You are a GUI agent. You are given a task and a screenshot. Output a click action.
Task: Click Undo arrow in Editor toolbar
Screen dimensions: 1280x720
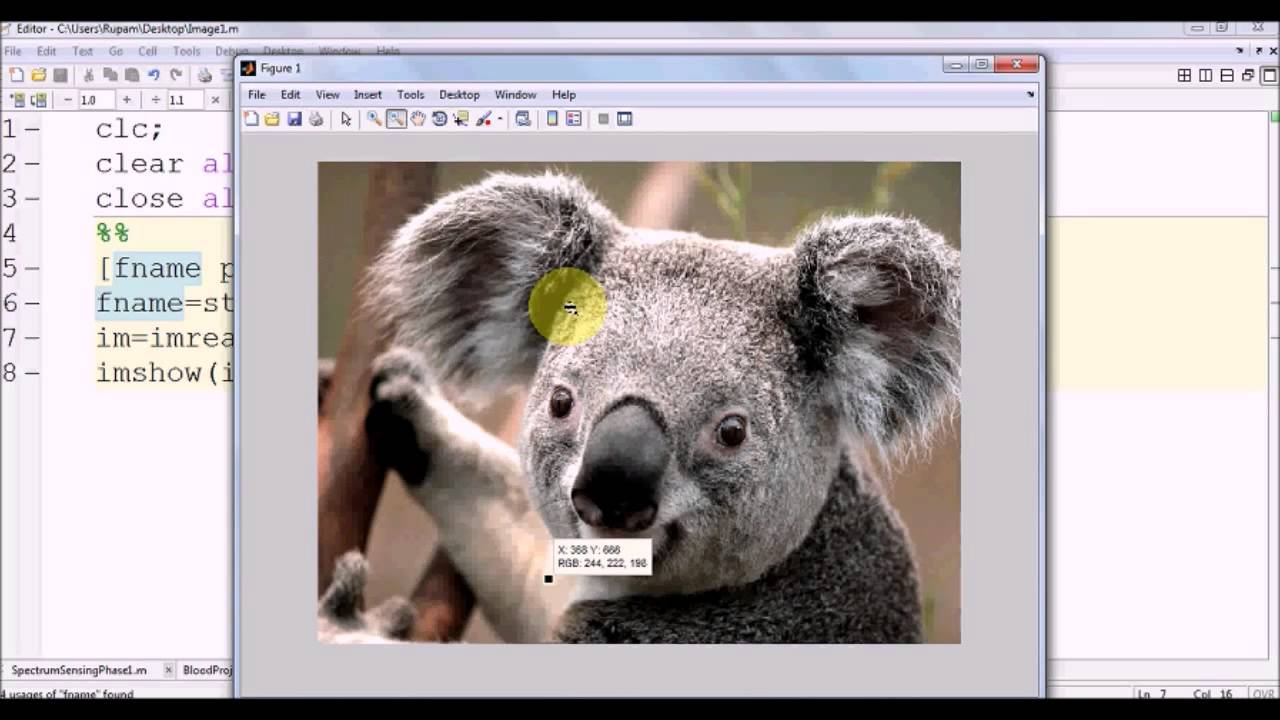[x=154, y=75]
